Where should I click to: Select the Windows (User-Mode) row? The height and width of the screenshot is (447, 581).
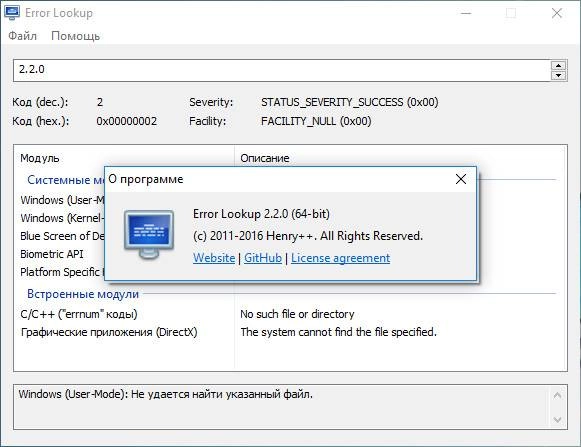(x=62, y=200)
